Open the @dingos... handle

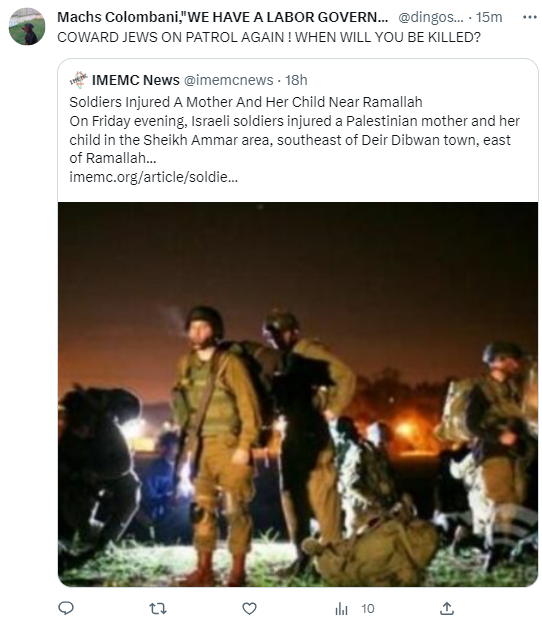[431, 17]
